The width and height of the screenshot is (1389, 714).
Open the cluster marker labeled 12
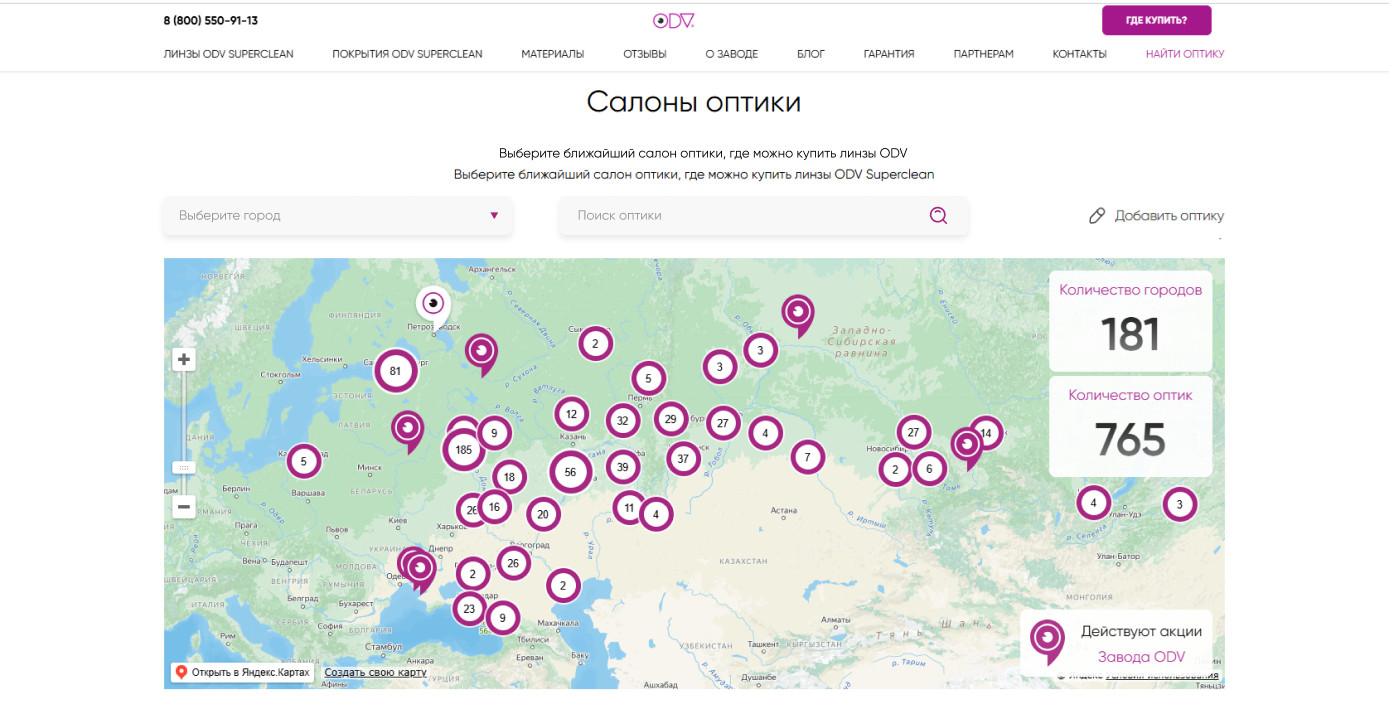tap(572, 414)
